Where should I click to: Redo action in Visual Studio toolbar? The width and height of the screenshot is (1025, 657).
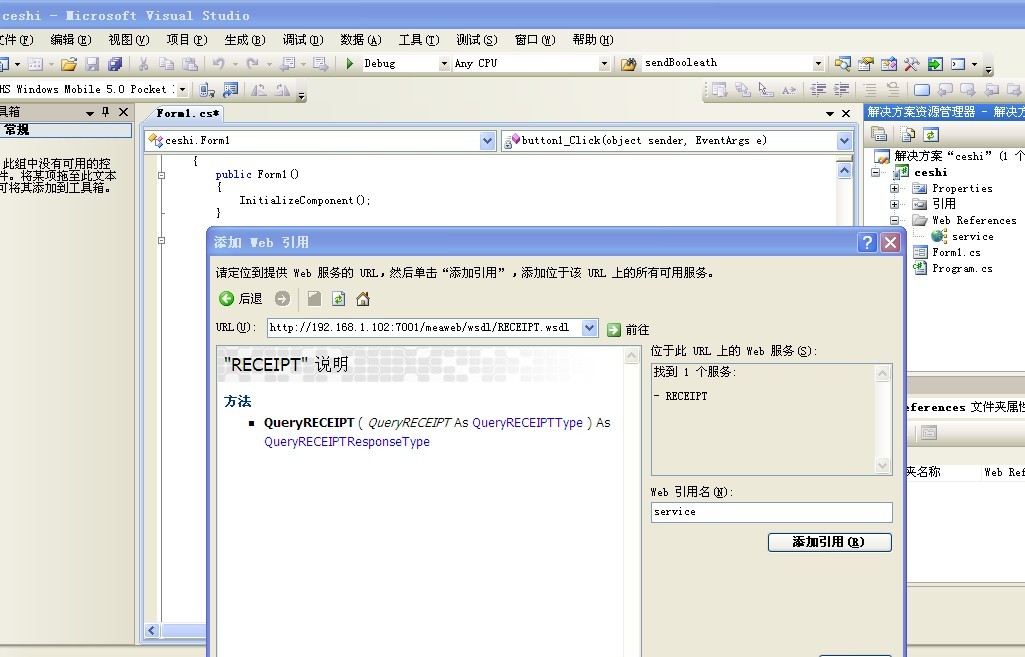[x=252, y=63]
